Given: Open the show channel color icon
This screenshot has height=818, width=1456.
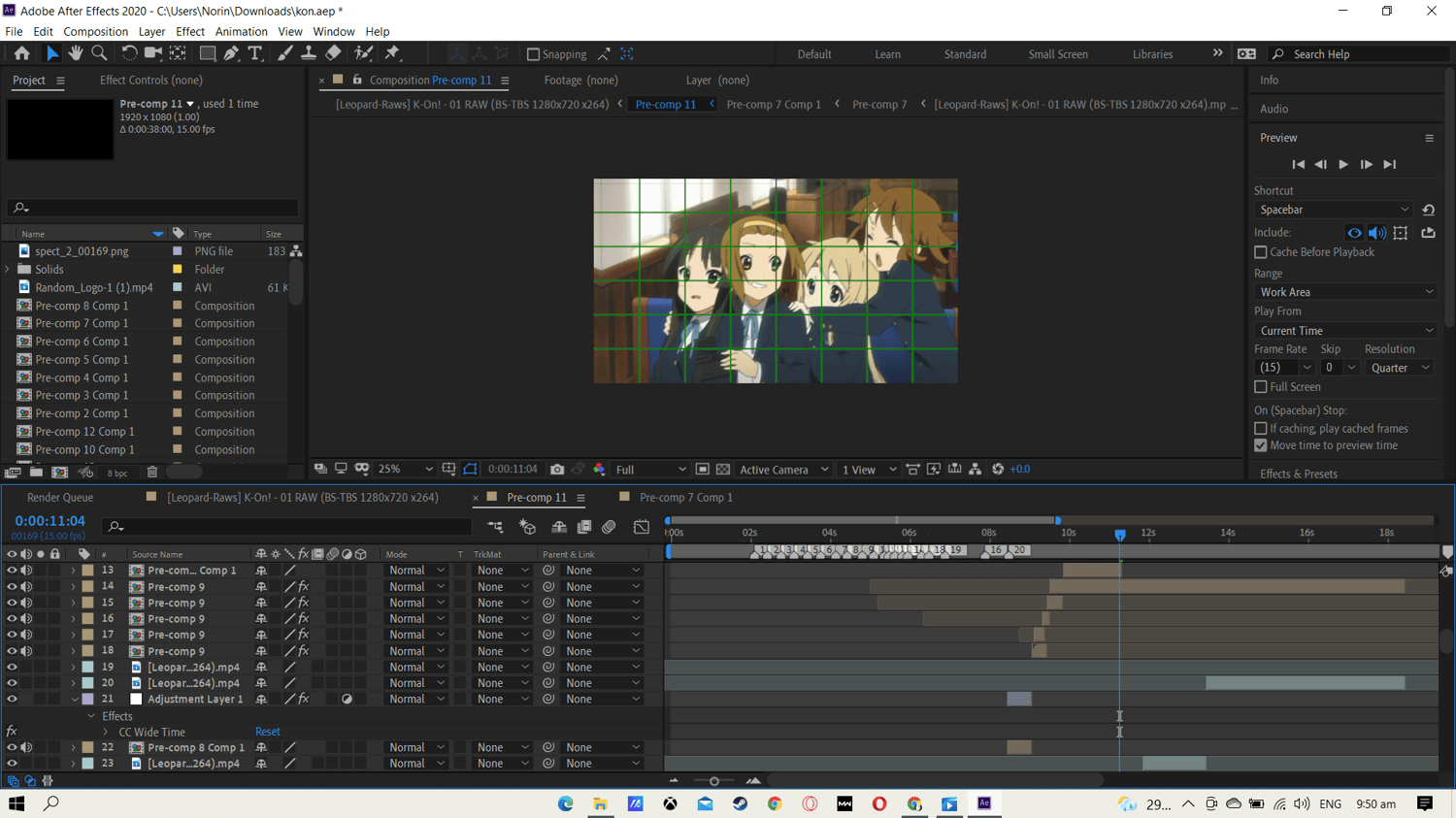Looking at the screenshot, I should [599, 470].
